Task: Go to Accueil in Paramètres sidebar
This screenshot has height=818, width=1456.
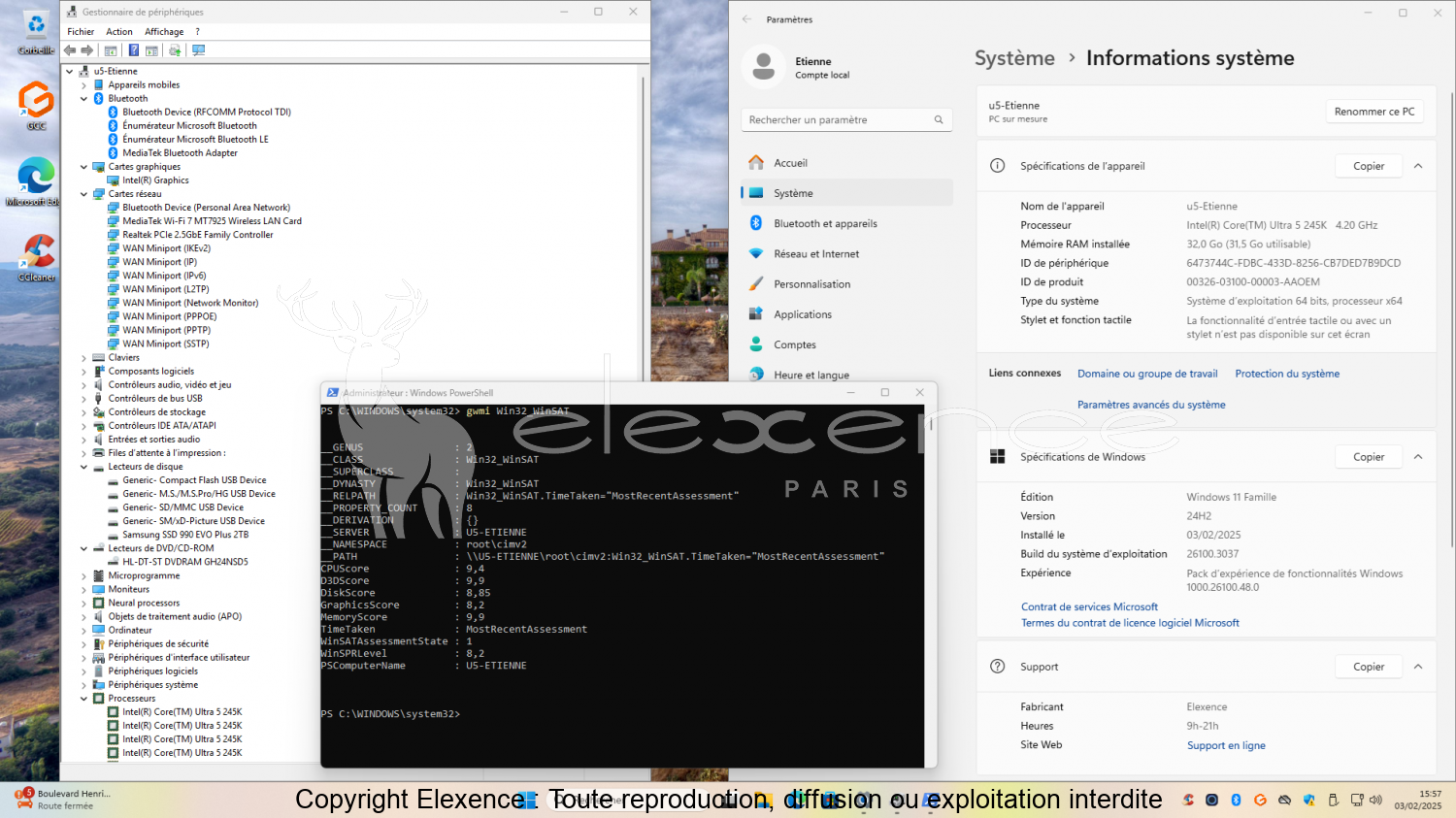Action: pos(846,163)
